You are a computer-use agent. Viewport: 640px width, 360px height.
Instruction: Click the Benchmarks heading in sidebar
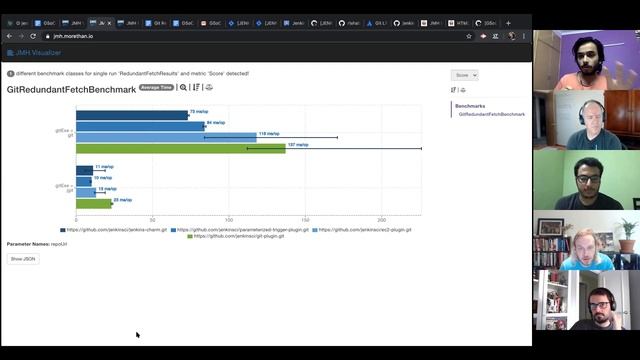pyautogui.click(x=470, y=106)
